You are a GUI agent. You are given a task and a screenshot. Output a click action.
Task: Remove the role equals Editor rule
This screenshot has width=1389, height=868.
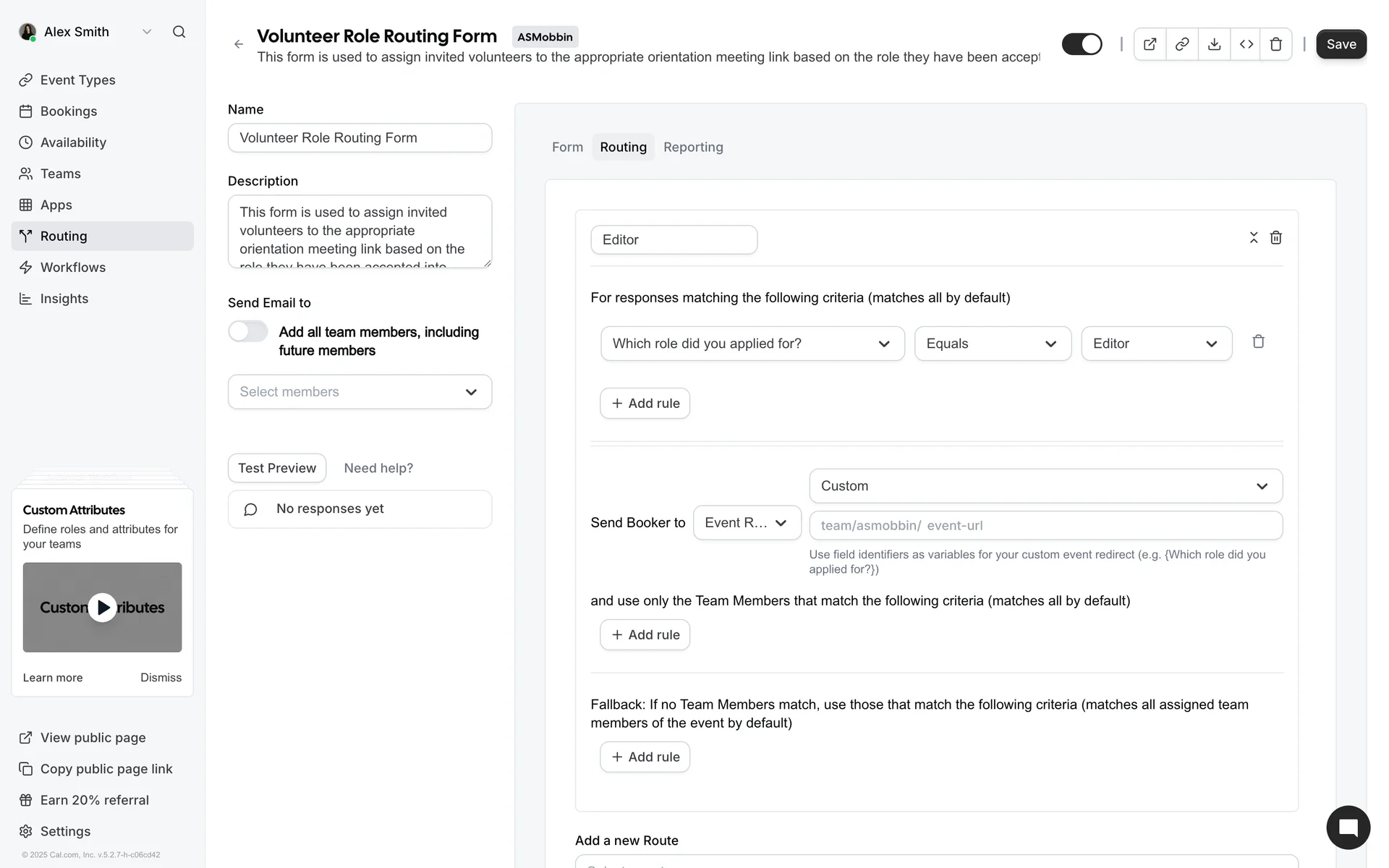(1258, 342)
